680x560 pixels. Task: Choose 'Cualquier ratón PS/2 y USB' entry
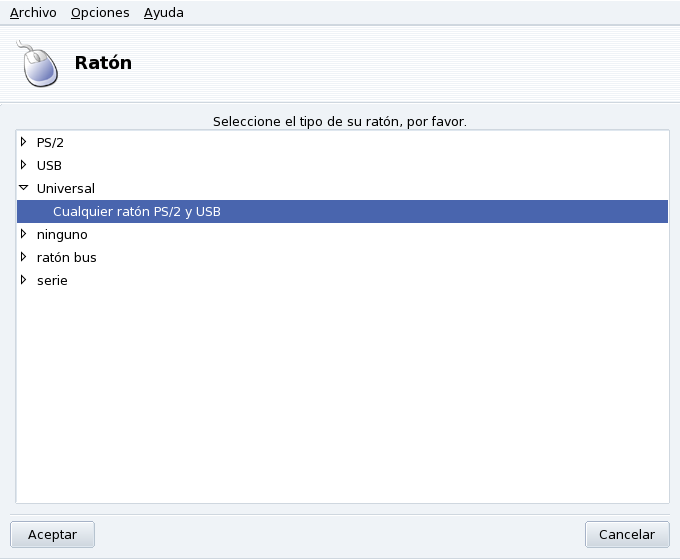(x=136, y=211)
